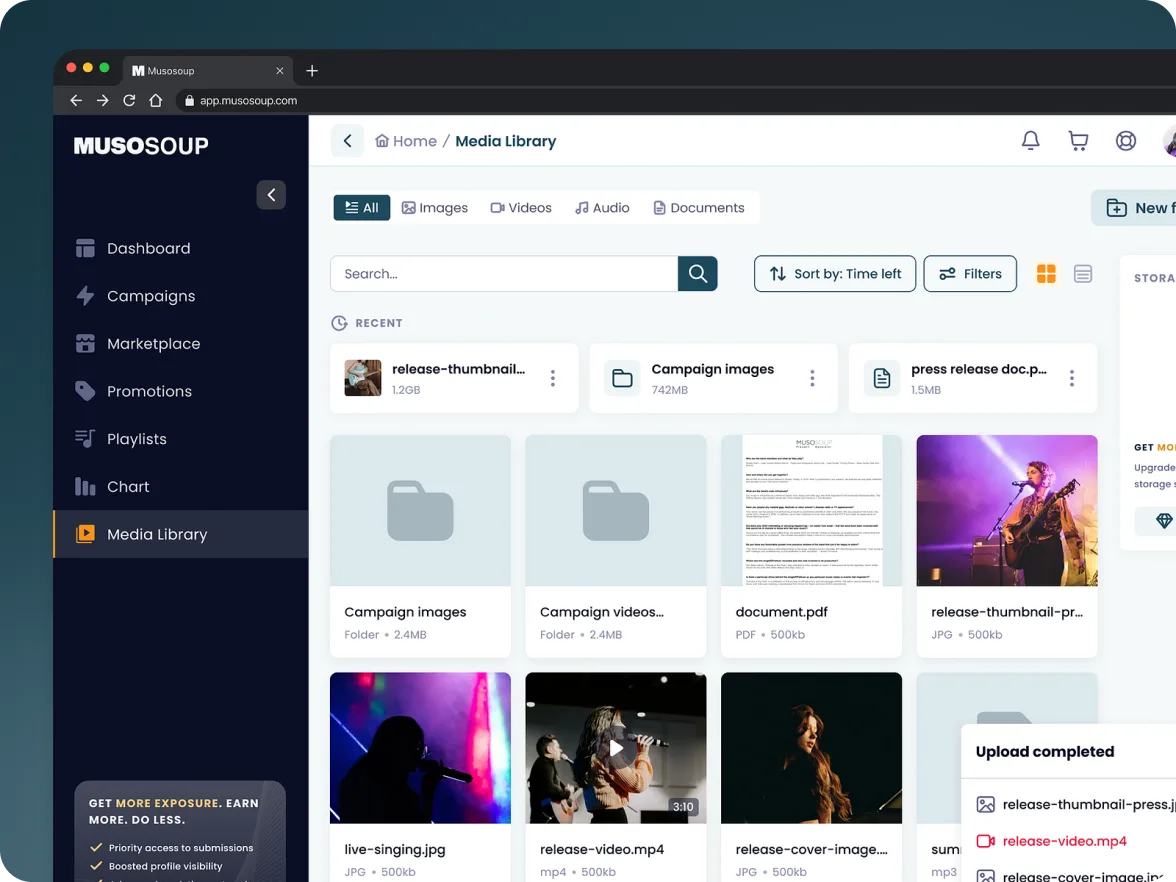Select the All filter tab
Screen dimensions: 1176x882
pos(362,208)
